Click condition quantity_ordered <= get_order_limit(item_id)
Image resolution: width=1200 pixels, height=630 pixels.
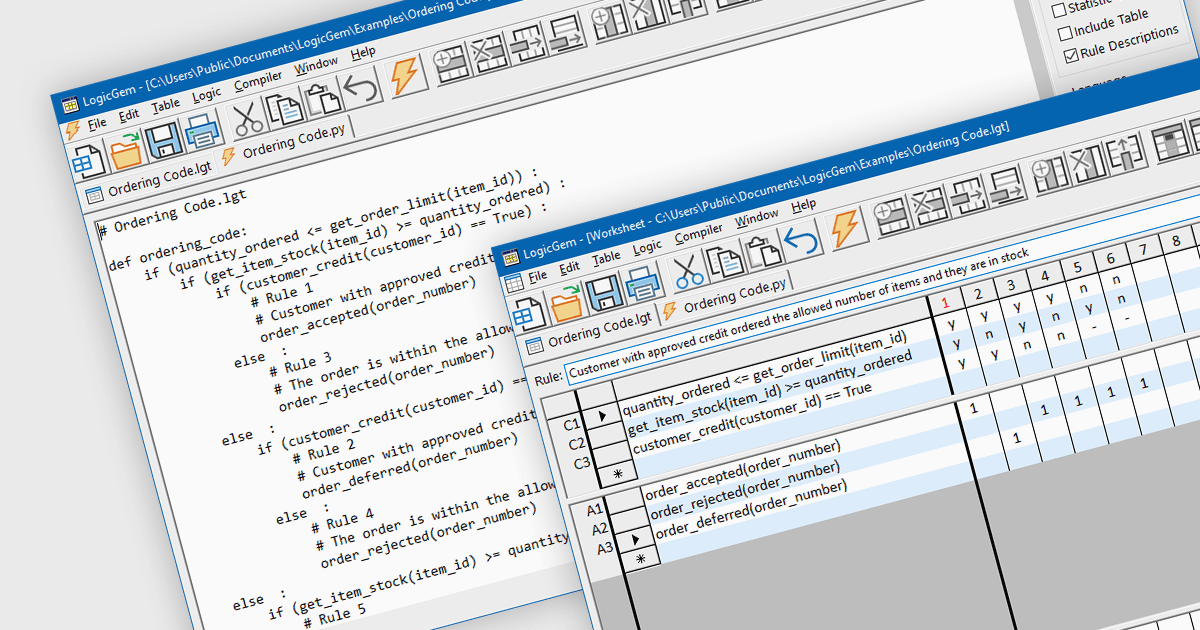pyautogui.click(x=765, y=372)
